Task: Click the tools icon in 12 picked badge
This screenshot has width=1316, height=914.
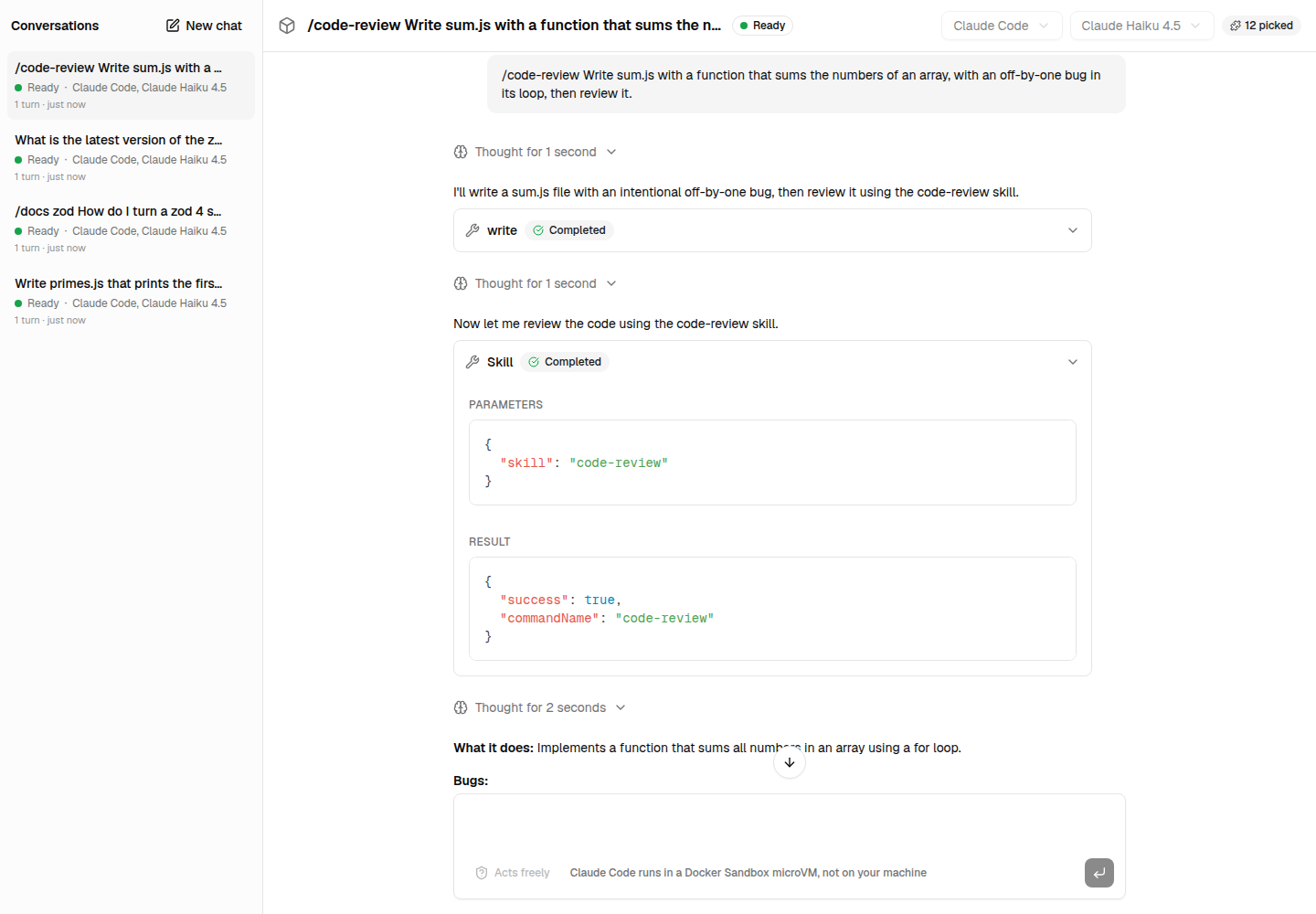Action: (1236, 26)
